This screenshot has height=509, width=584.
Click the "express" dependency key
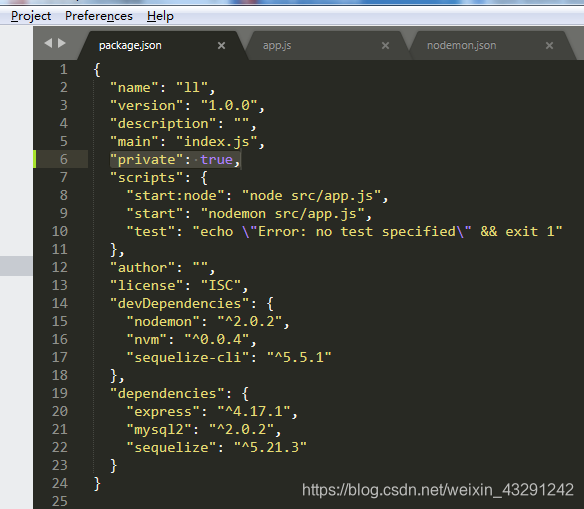[x=163, y=411]
